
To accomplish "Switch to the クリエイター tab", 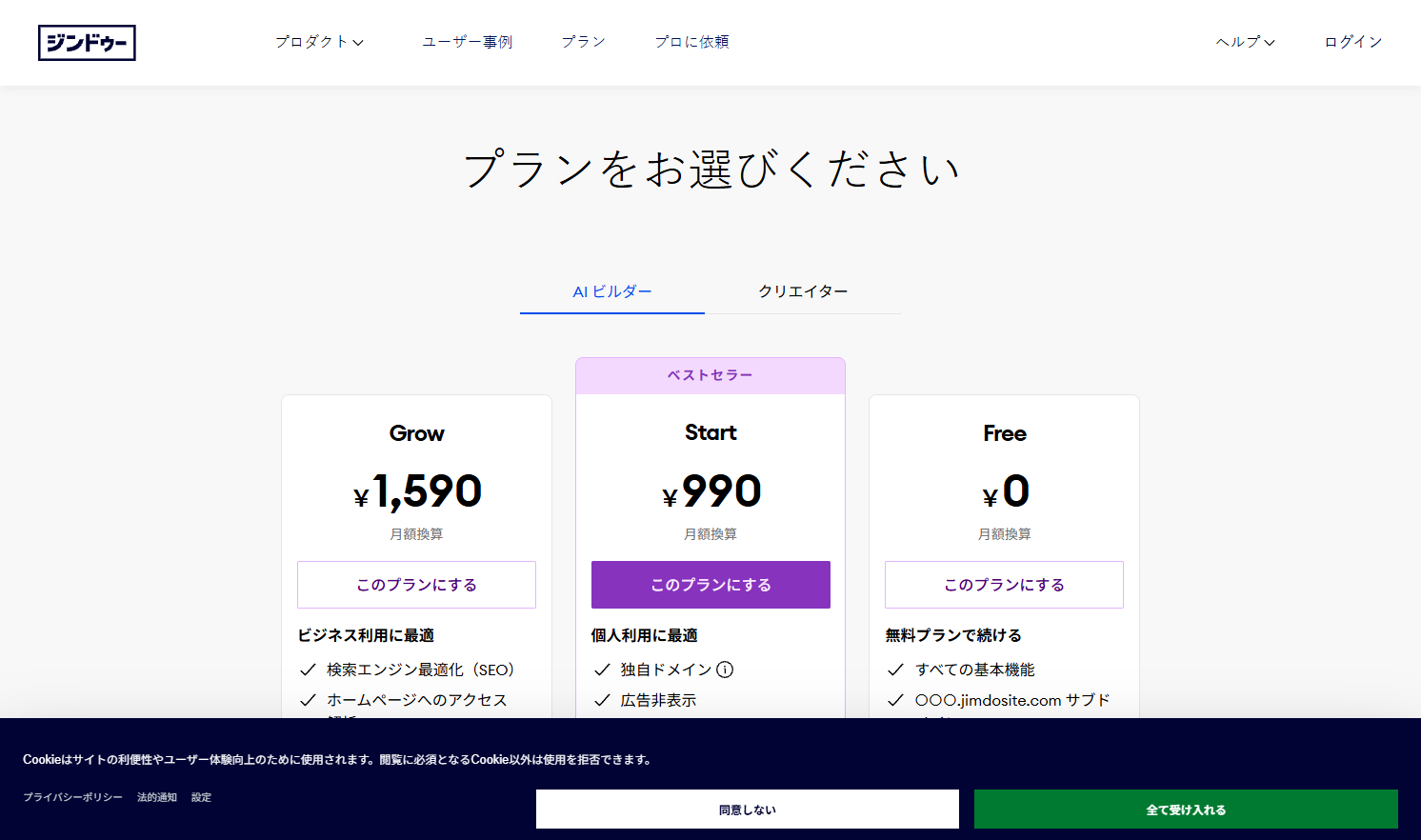I will [x=803, y=291].
